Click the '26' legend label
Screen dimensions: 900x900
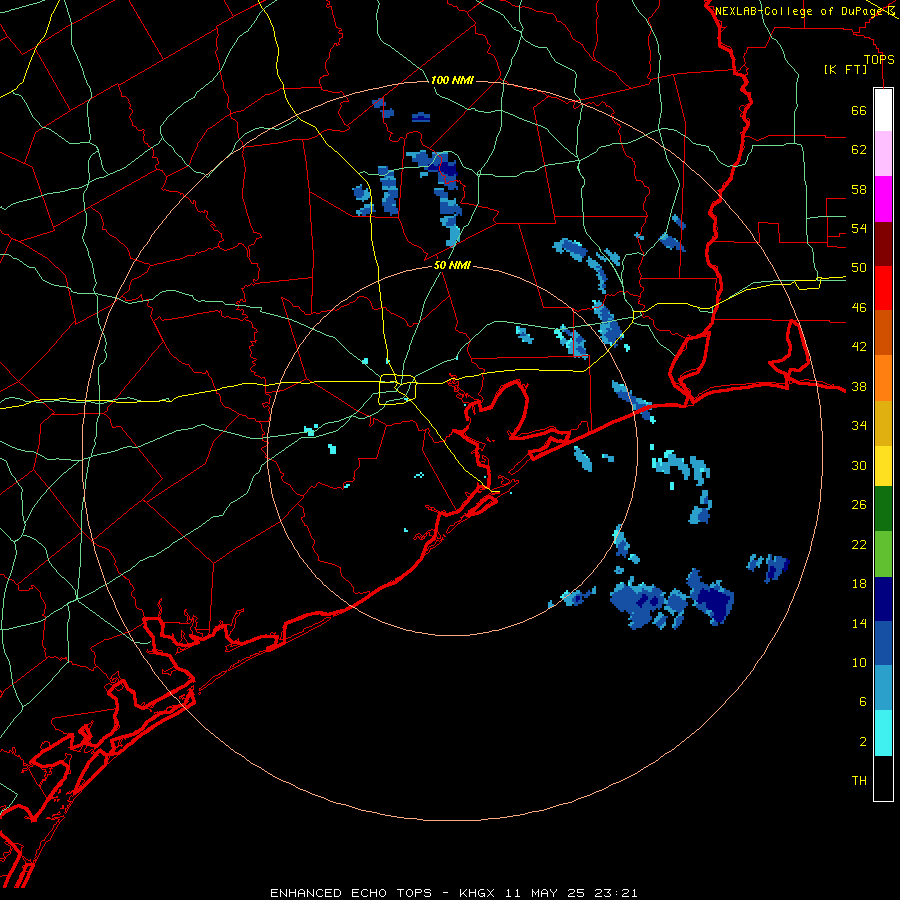tap(859, 505)
